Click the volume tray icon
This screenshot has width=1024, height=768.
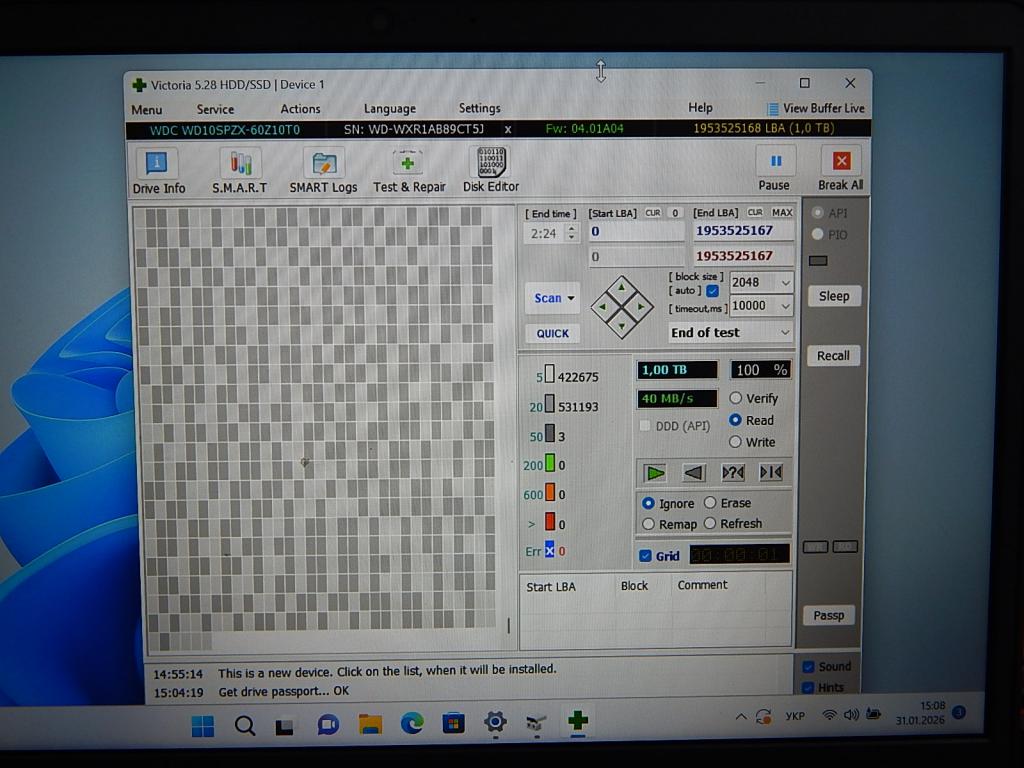tap(851, 714)
